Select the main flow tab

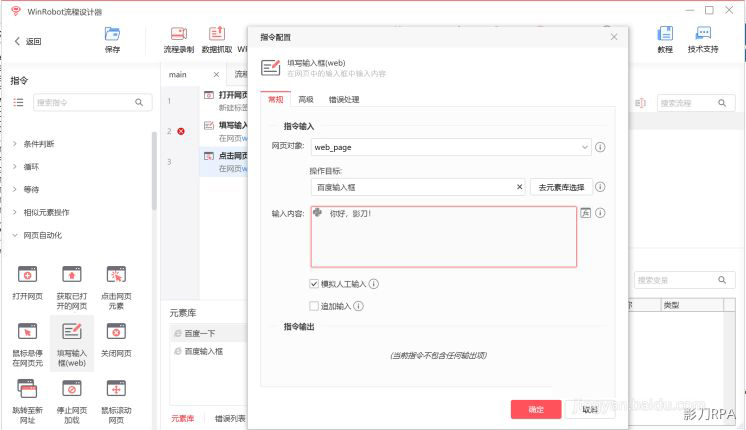177,75
